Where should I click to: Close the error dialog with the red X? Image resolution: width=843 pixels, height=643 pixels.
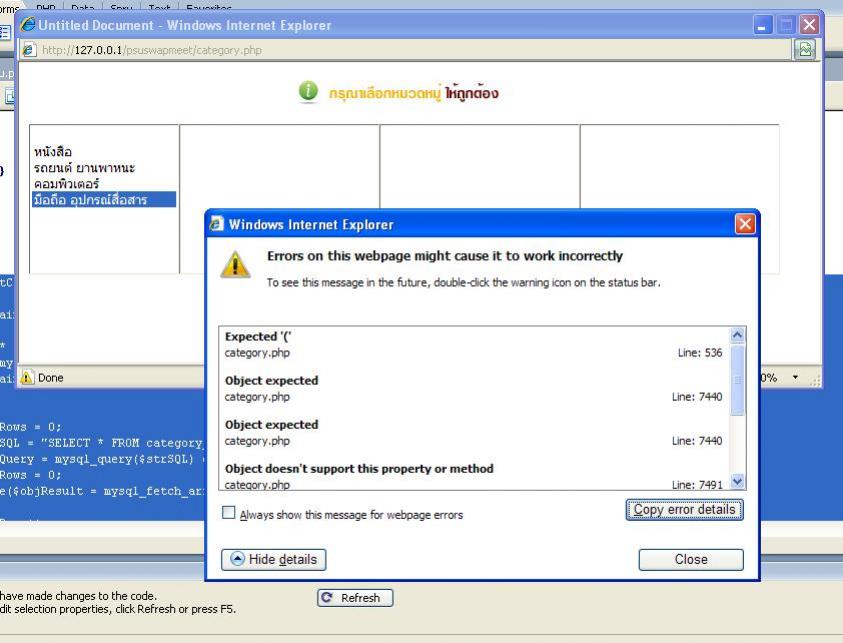[745, 224]
